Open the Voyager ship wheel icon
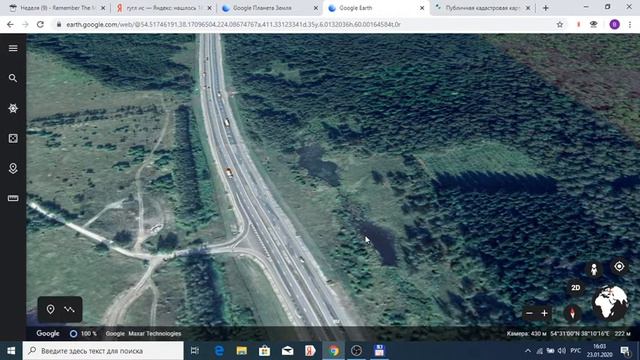The height and width of the screenshot is (360, 640). click(x=13, y=108)
